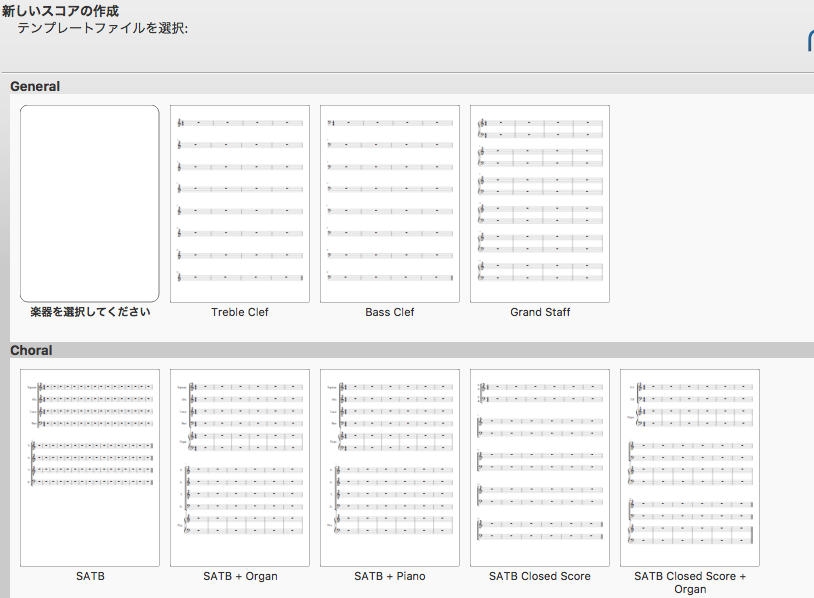
Task: Choose SATB Closed Score + Organ thumbnail
Action: tap(690, 468)
